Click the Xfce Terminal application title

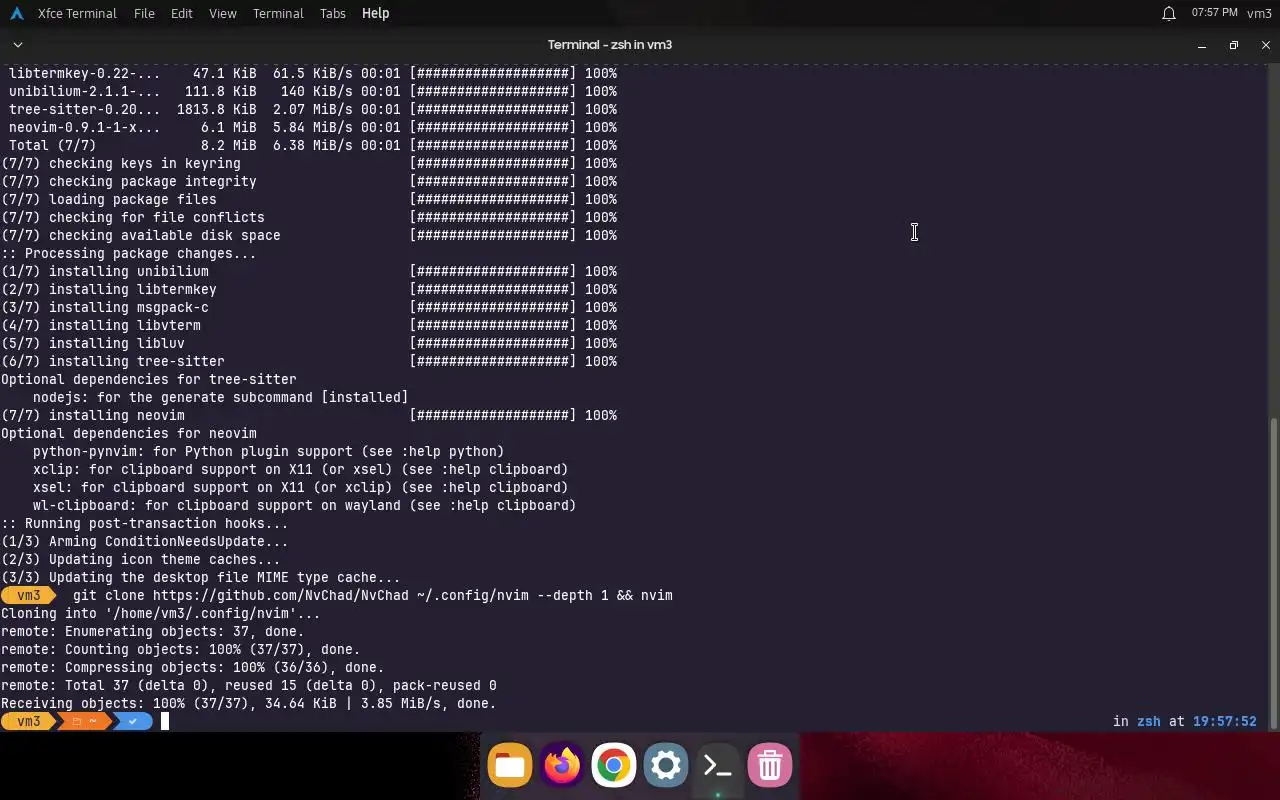77,13
